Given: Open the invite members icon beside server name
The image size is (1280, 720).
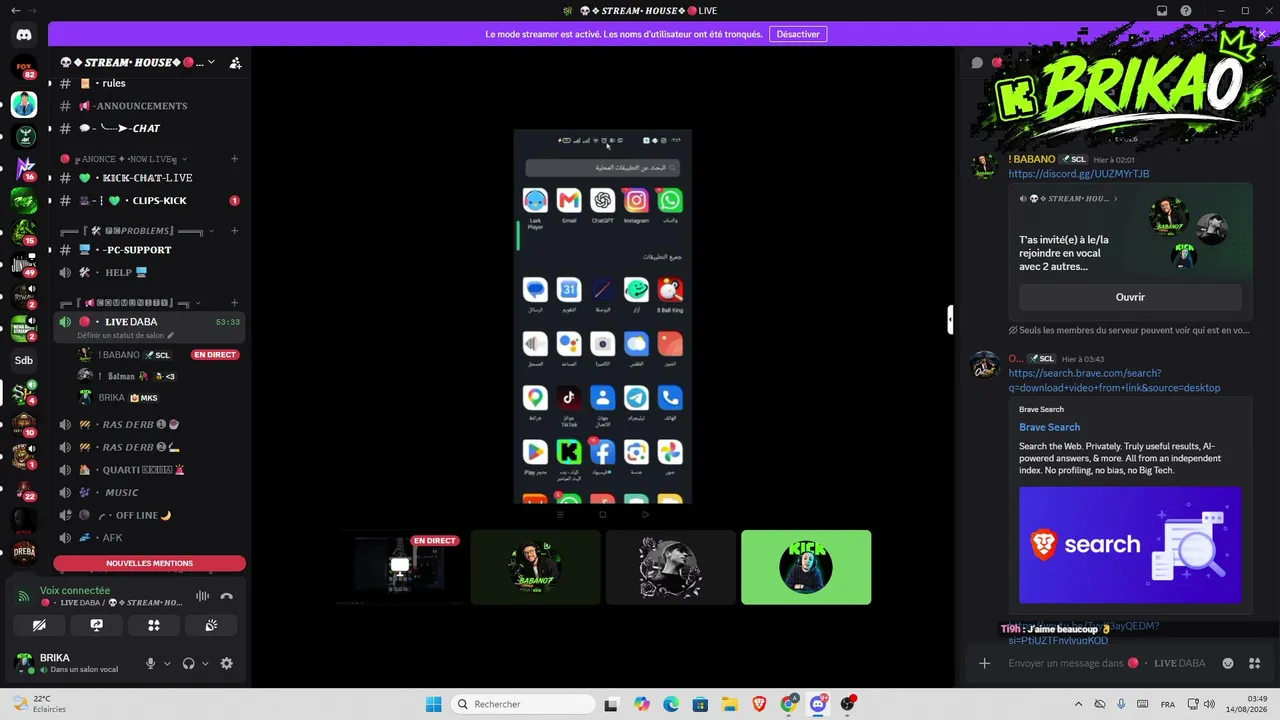Looking at the screenshot, I should (235, 62).
